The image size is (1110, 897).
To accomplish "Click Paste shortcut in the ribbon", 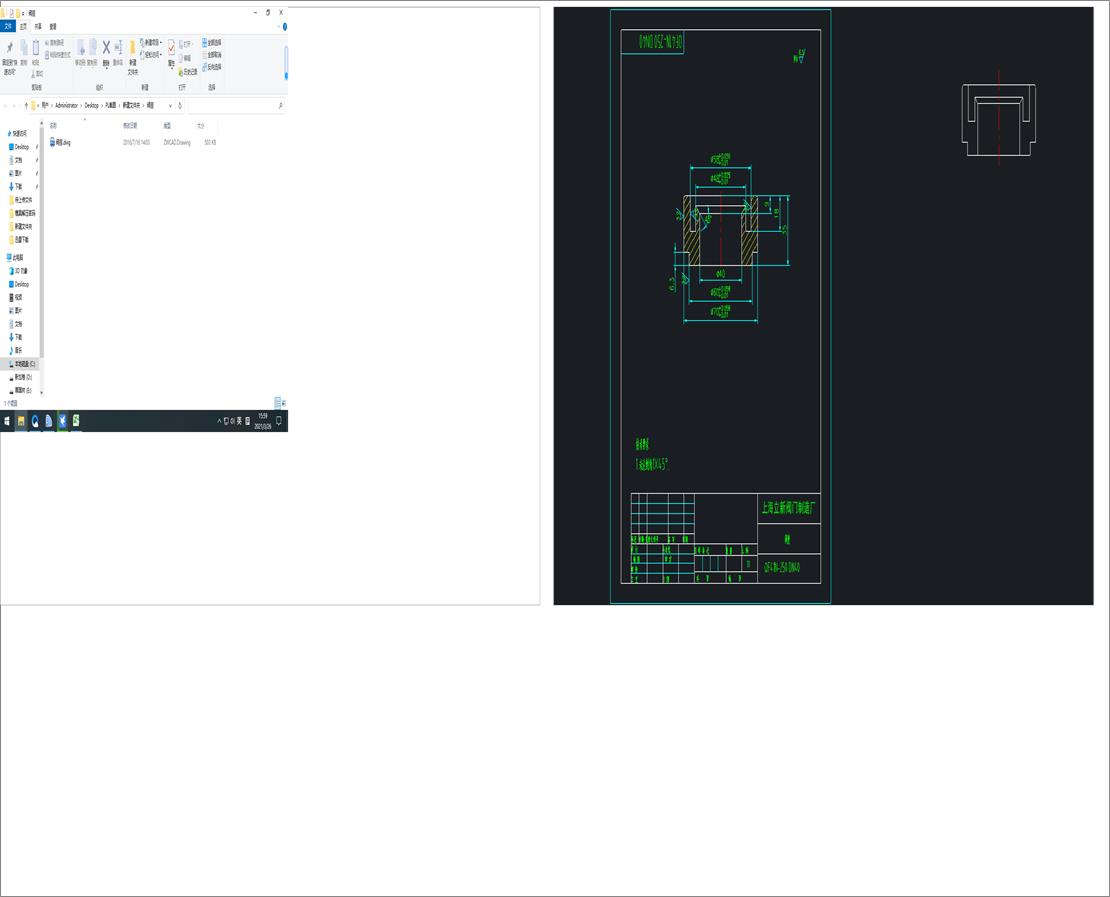I will (x=58, y=55).
